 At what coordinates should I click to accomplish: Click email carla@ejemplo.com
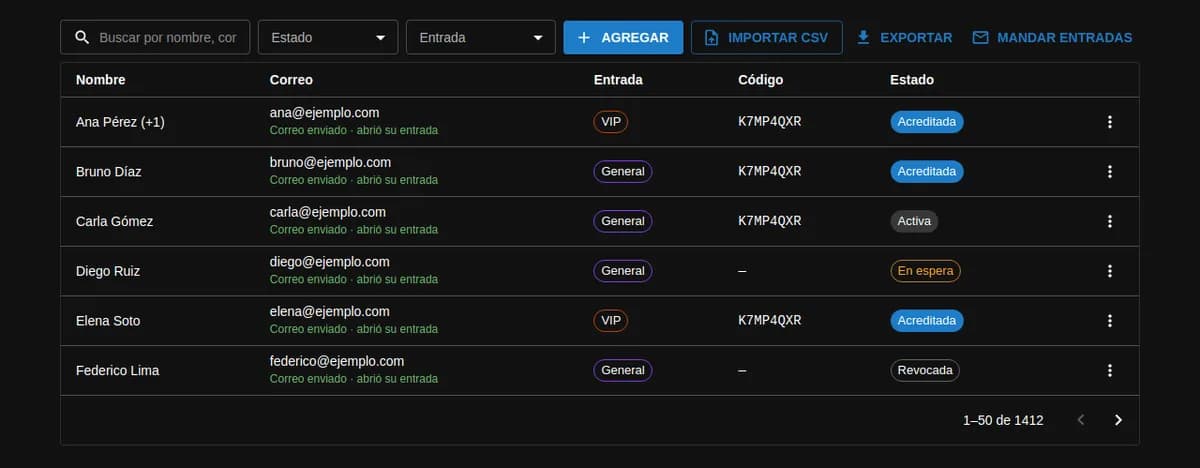pyautogui.click(x=328, y=212)
